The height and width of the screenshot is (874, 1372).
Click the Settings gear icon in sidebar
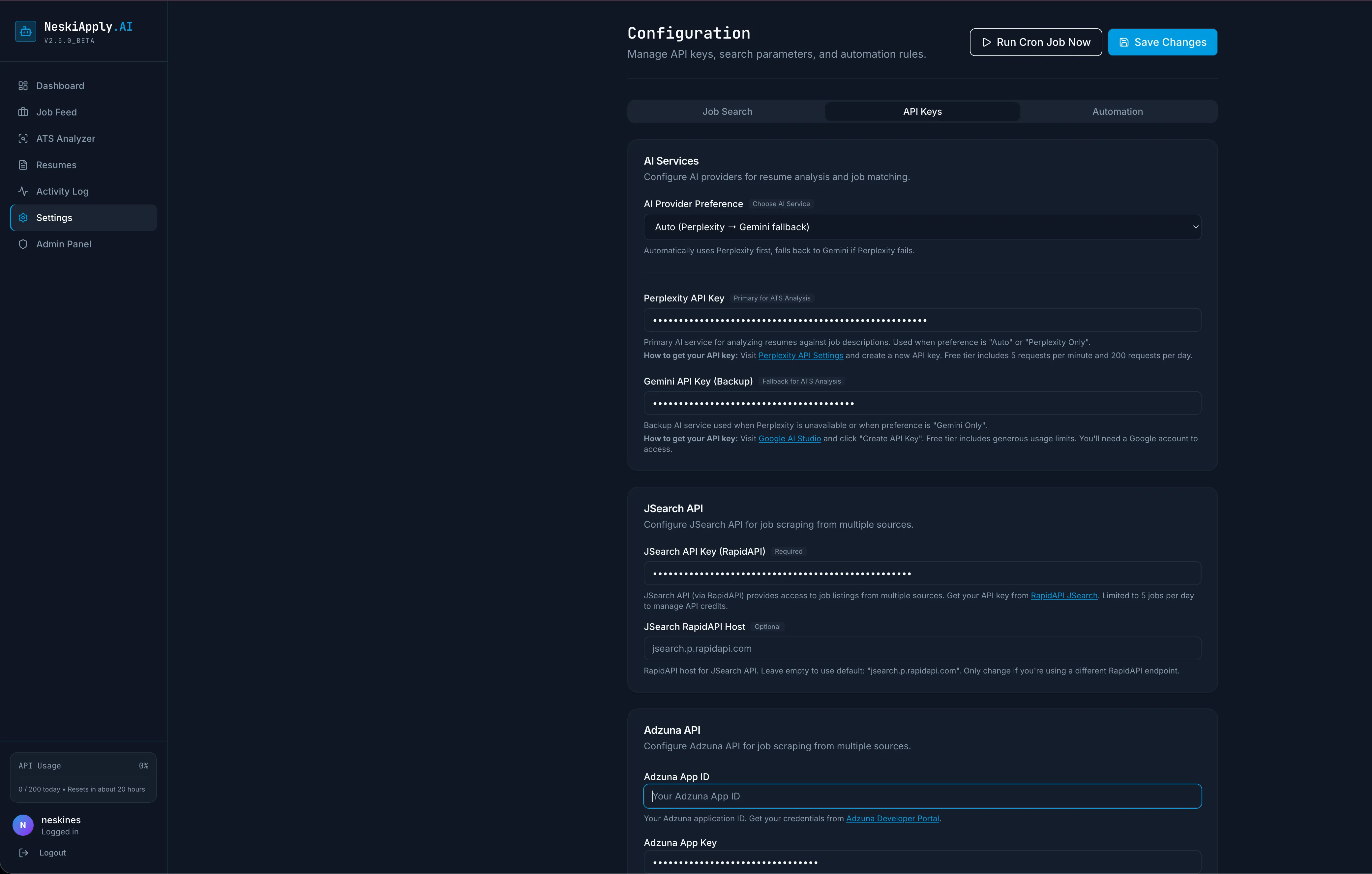click(23, 218)
